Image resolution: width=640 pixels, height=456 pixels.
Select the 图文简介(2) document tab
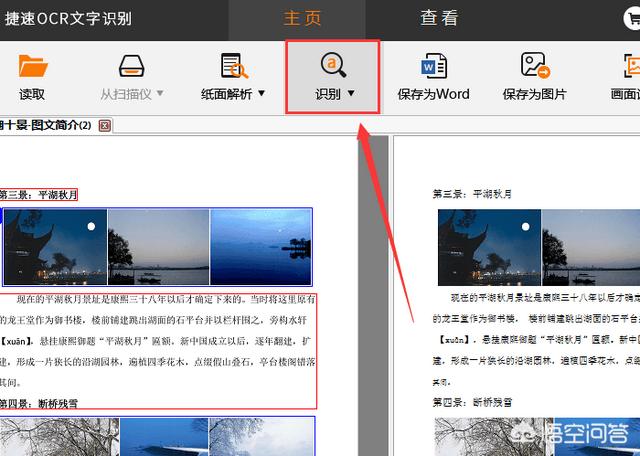click(x=45, y=126)
